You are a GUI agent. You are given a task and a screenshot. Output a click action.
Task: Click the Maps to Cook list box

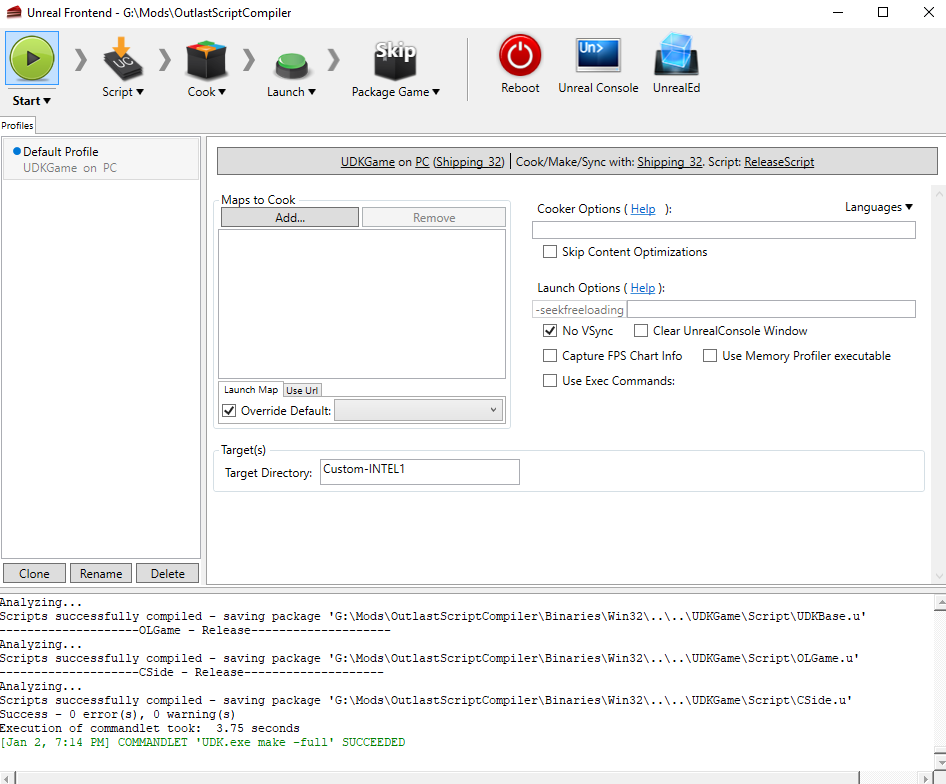tap(362, 304)
